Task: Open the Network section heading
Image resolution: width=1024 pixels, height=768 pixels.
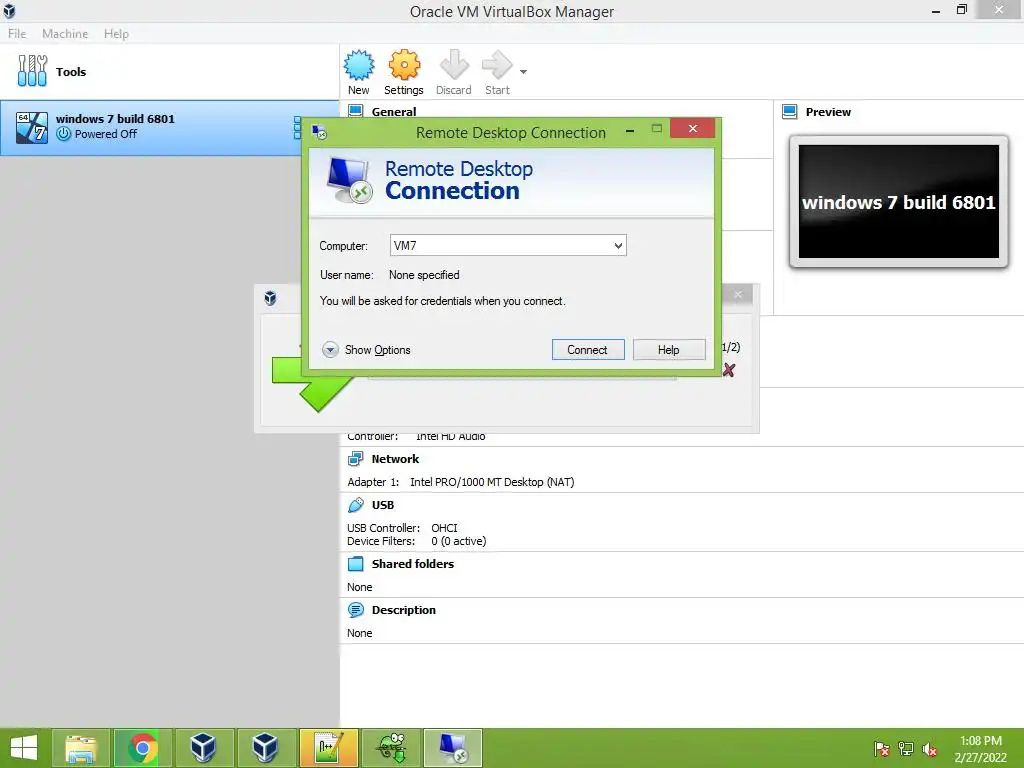Action: click(395, 459)
